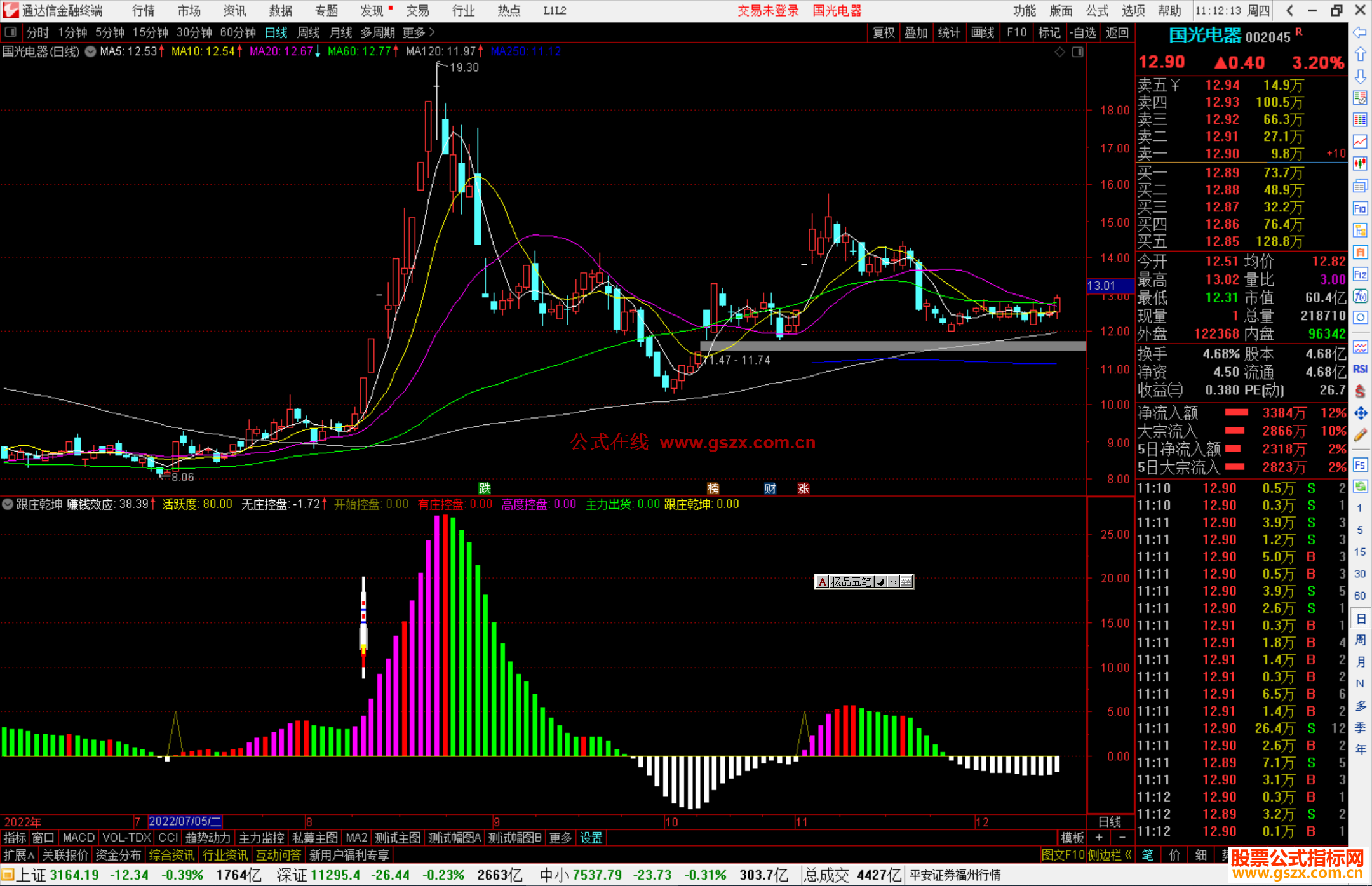
Task: Click the 2022/07/05 date marker on timeline
Action: click(184, 821)
